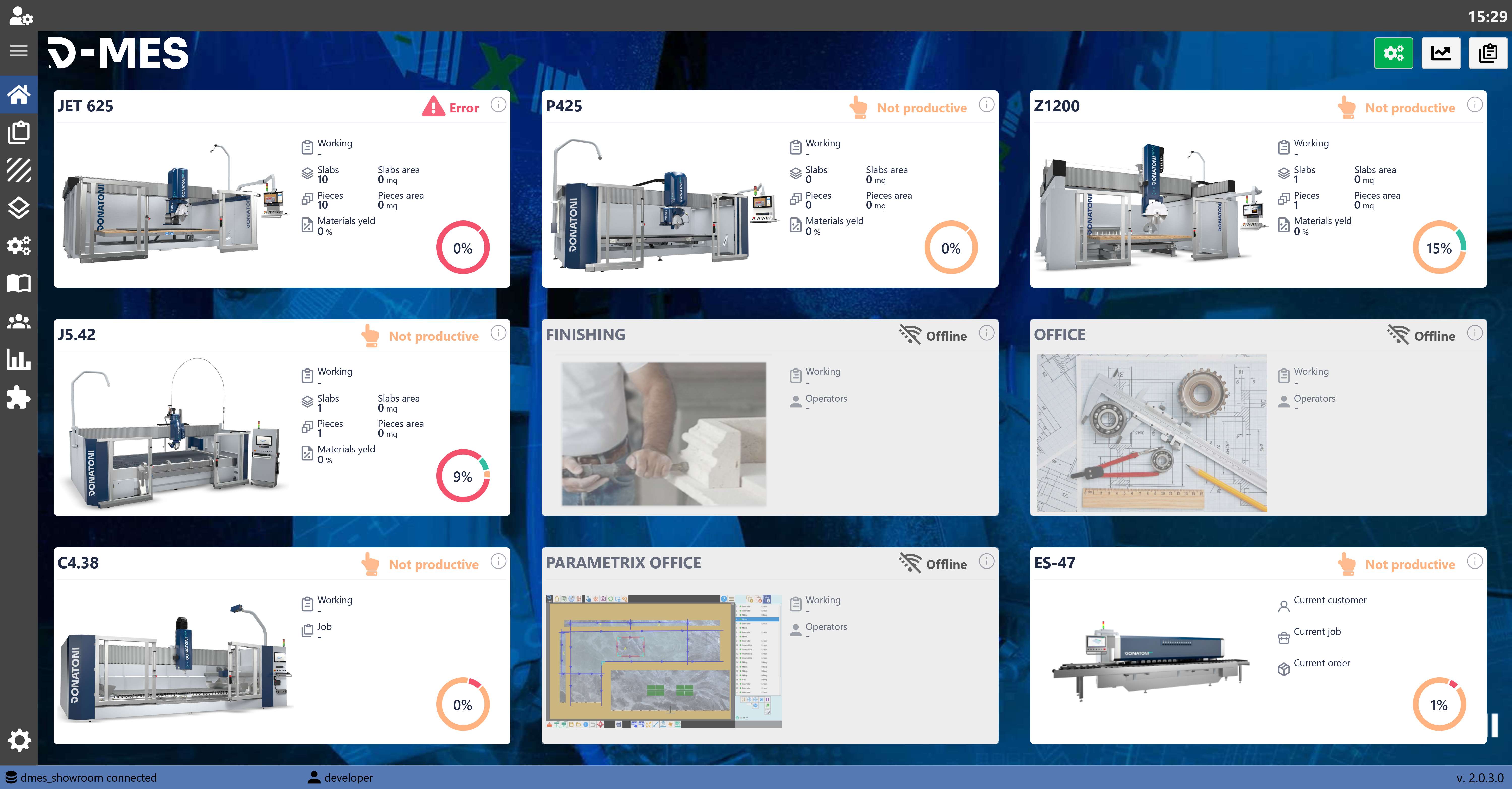Switch to the trend chart view button
1512x789 pixels.
1440,53
